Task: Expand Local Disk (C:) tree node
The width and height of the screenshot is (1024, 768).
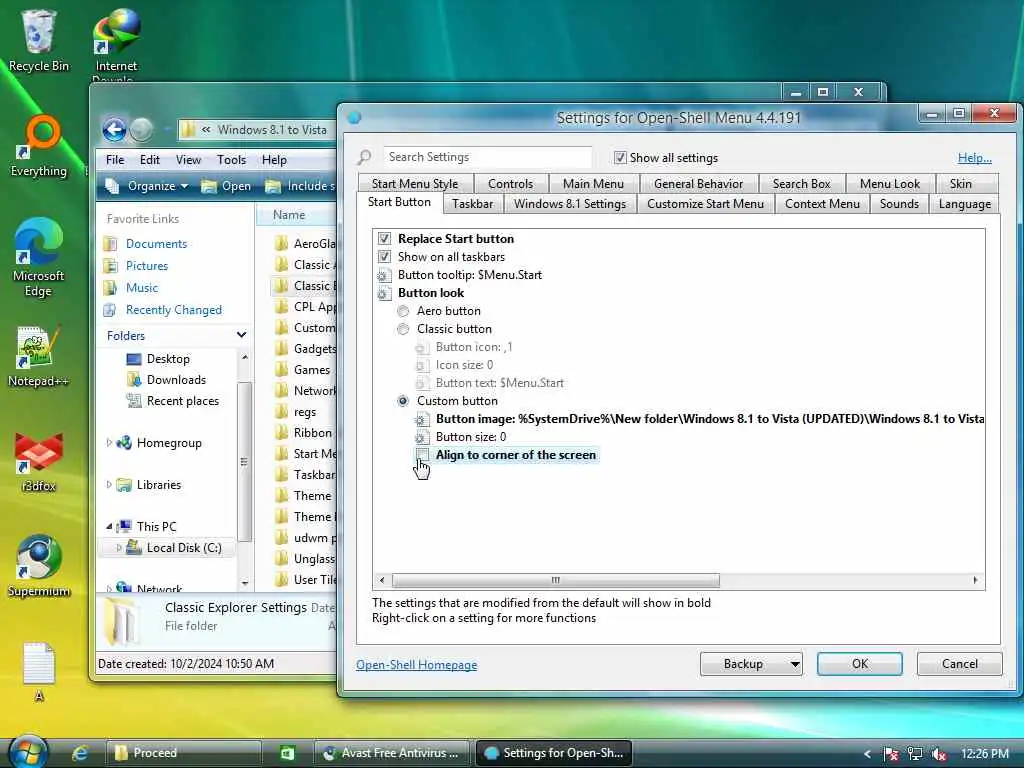Action: coord(119,548)
